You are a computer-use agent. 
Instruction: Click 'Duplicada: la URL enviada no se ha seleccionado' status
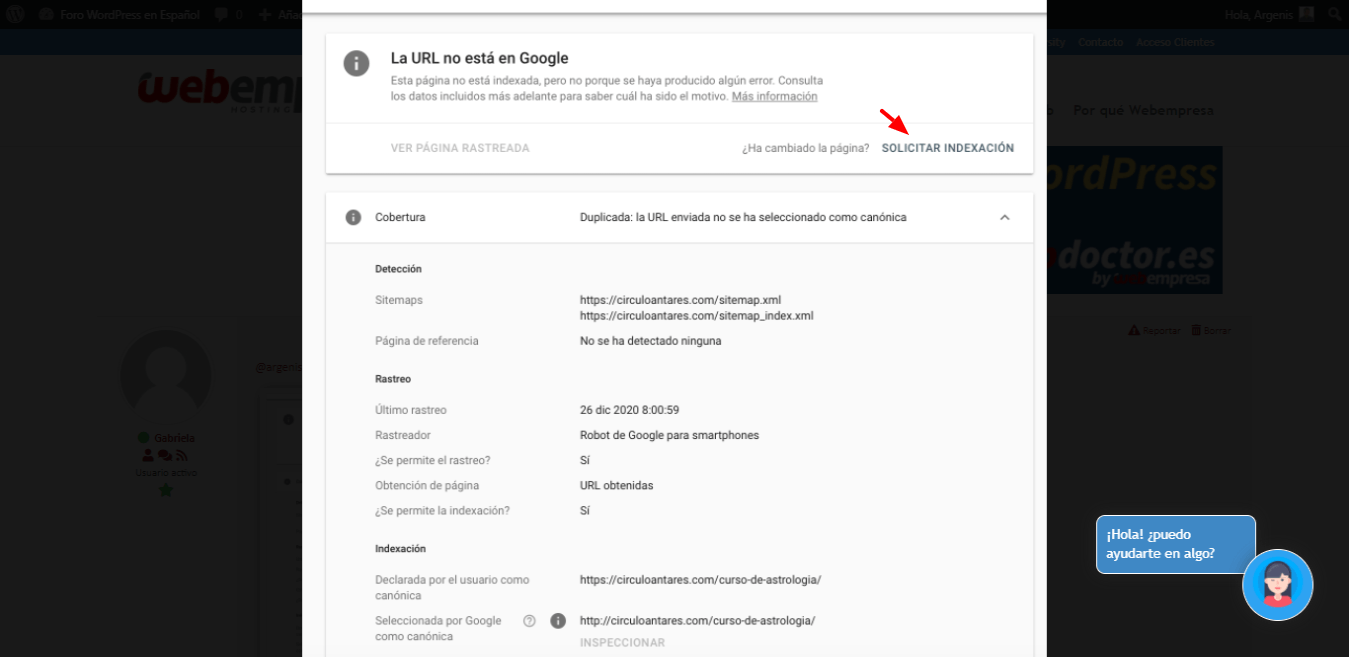743,217
